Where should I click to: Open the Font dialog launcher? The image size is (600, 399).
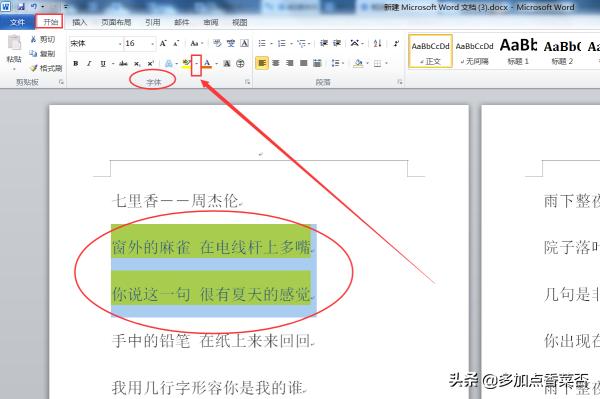248,82
